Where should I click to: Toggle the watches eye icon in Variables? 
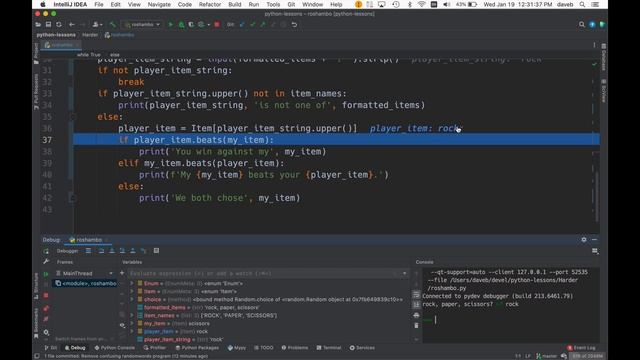(122, 325)
